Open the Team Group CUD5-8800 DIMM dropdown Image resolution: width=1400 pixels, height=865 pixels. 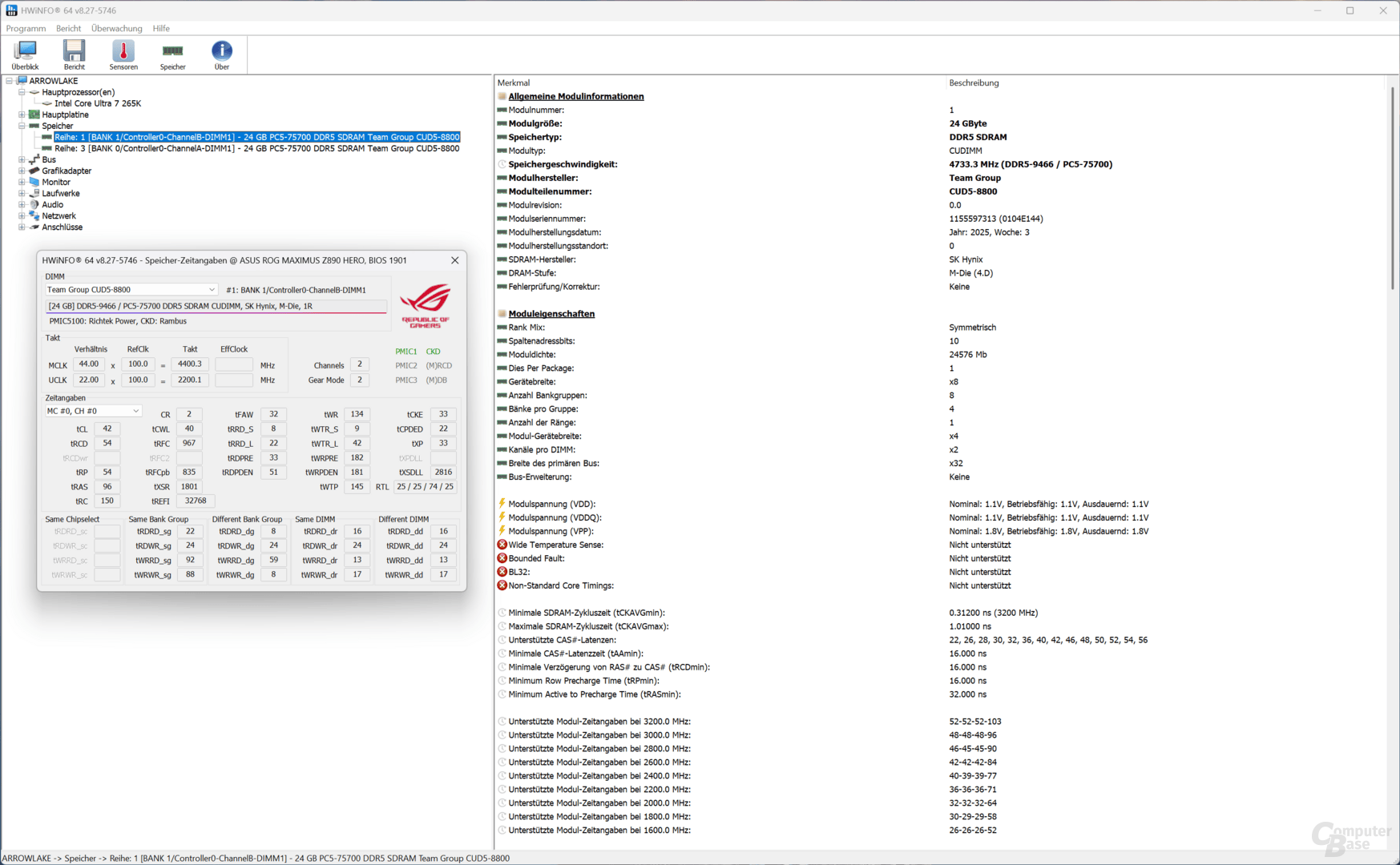click(131, 290)
